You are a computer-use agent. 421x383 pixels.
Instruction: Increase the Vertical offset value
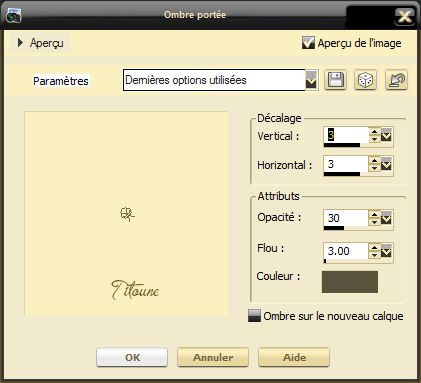pyautogui.click(x=375, y=132)
